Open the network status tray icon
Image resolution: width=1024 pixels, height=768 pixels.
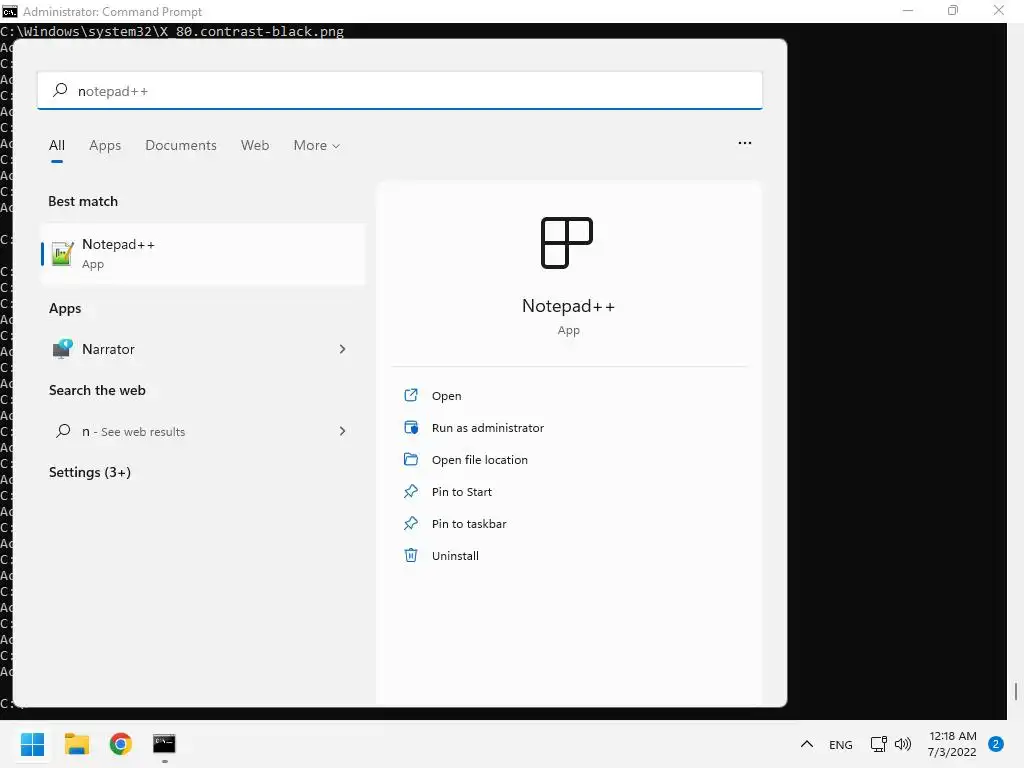click(878, 744)
